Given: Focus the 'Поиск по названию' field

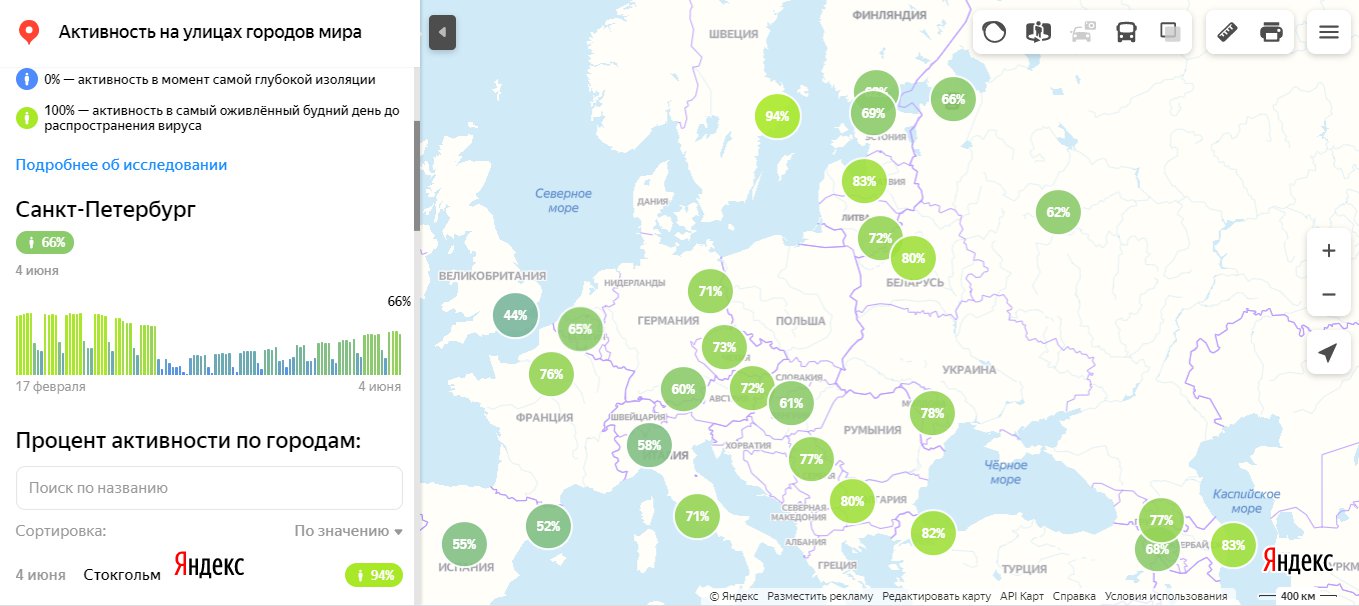Looking at the screenshot, I should pyautogui.click(x=209, y=488).
